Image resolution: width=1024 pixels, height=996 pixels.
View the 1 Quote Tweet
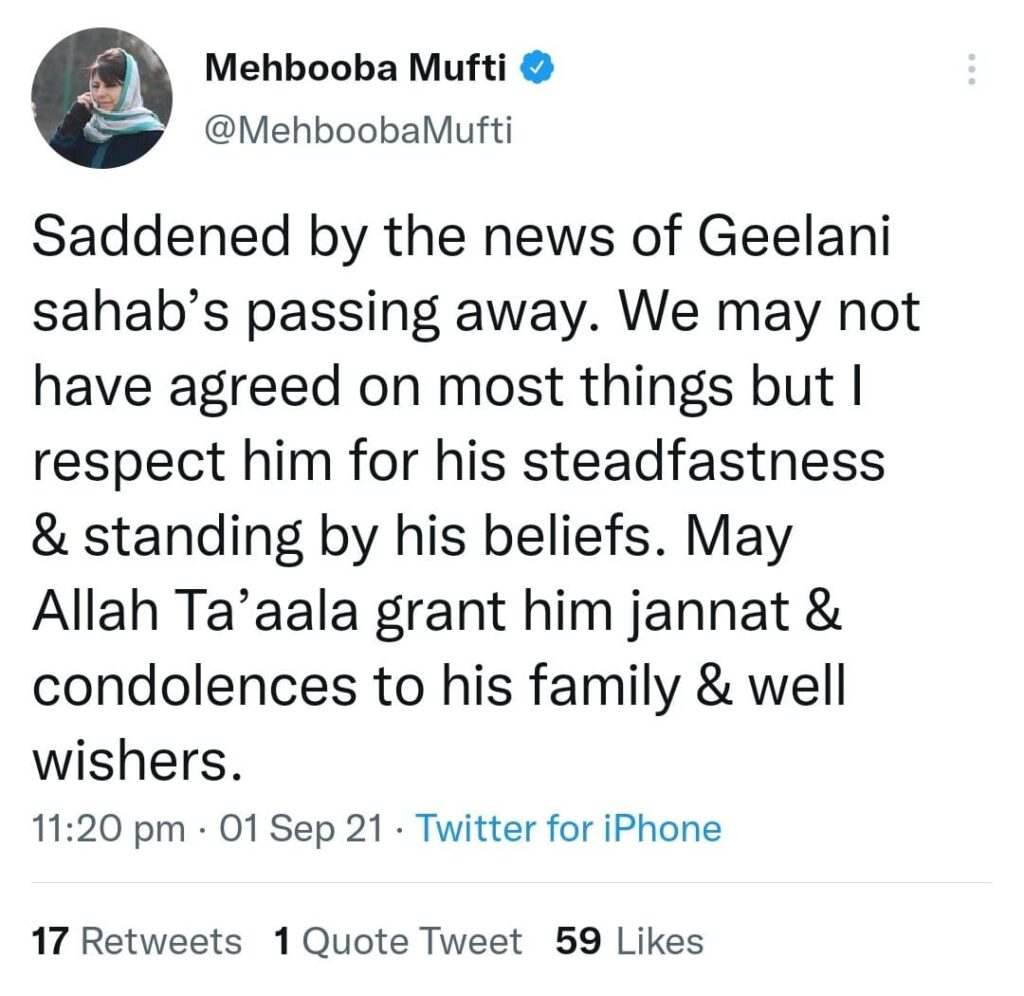pyautogui.click(x=398, y=941)
